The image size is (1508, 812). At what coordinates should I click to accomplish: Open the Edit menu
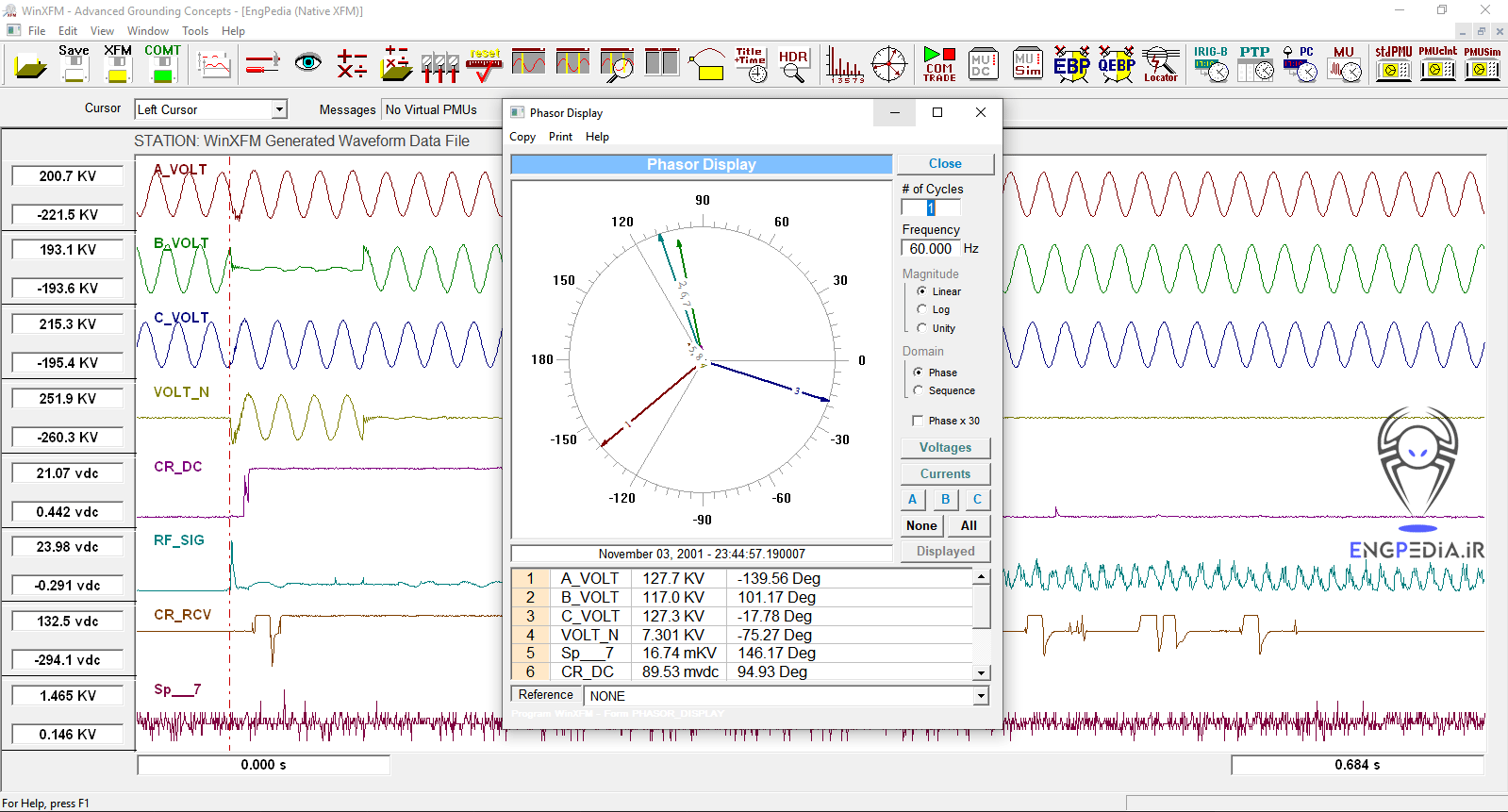click(x=68, y=31)
